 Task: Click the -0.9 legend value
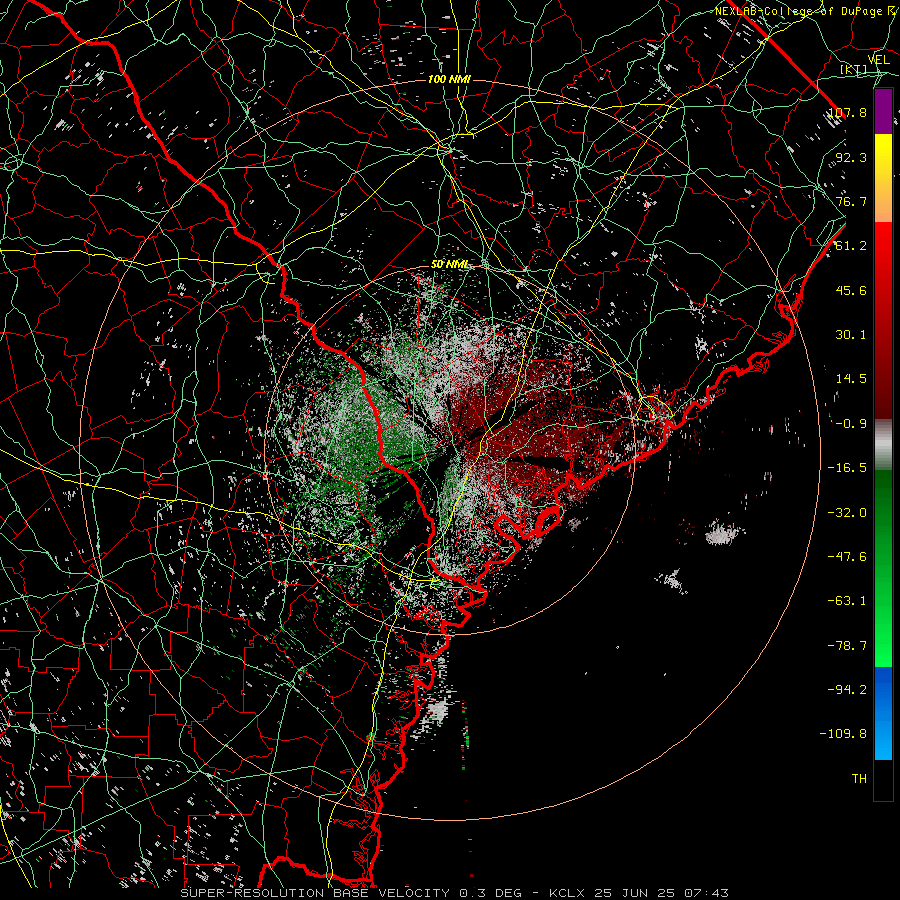click(852, 424)
